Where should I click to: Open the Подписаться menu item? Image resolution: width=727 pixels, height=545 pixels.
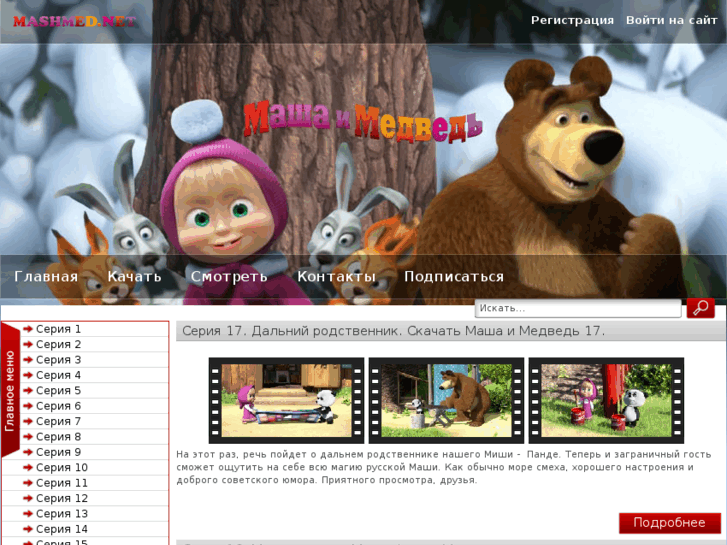453,276
